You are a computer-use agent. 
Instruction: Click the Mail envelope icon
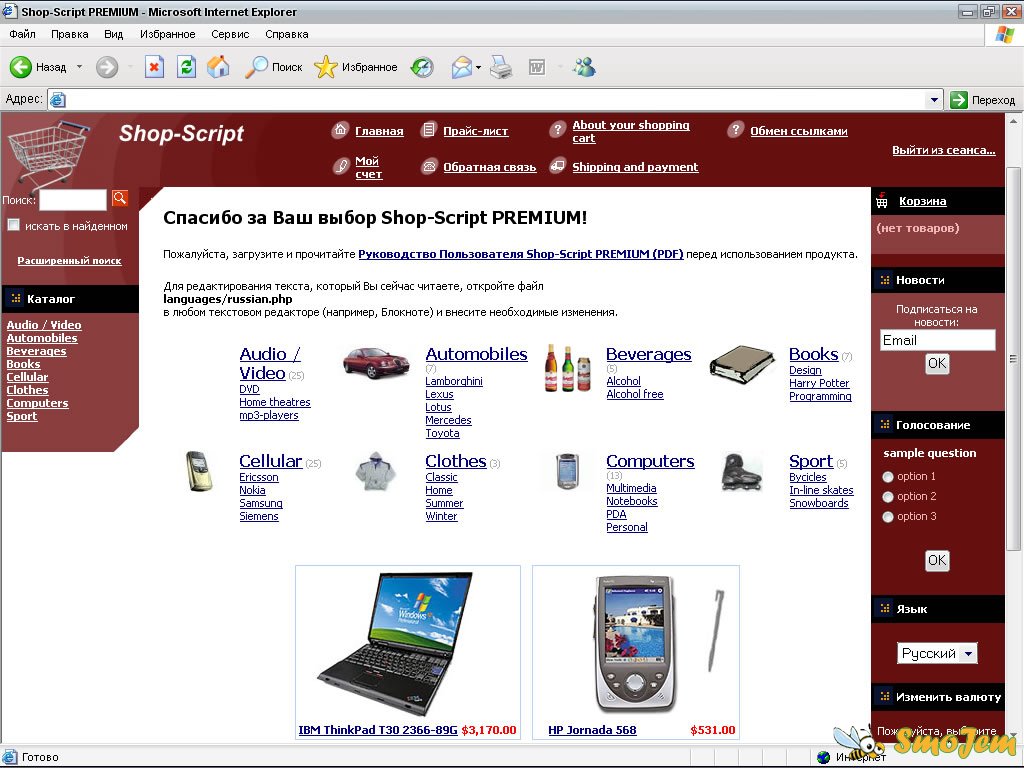click(462, 67)
